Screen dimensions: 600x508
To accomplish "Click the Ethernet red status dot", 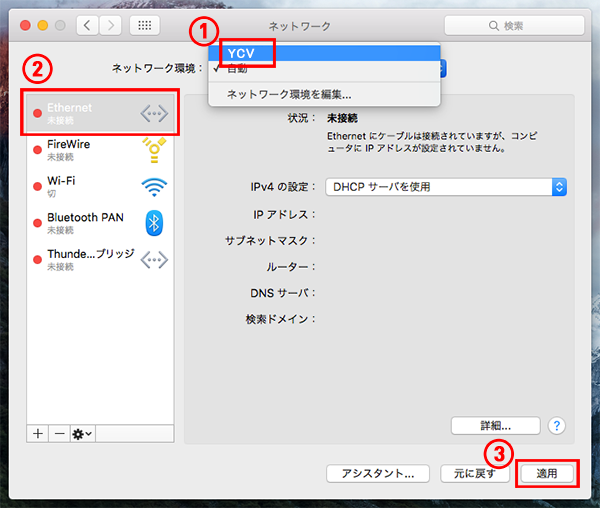I will pos(38,113).
